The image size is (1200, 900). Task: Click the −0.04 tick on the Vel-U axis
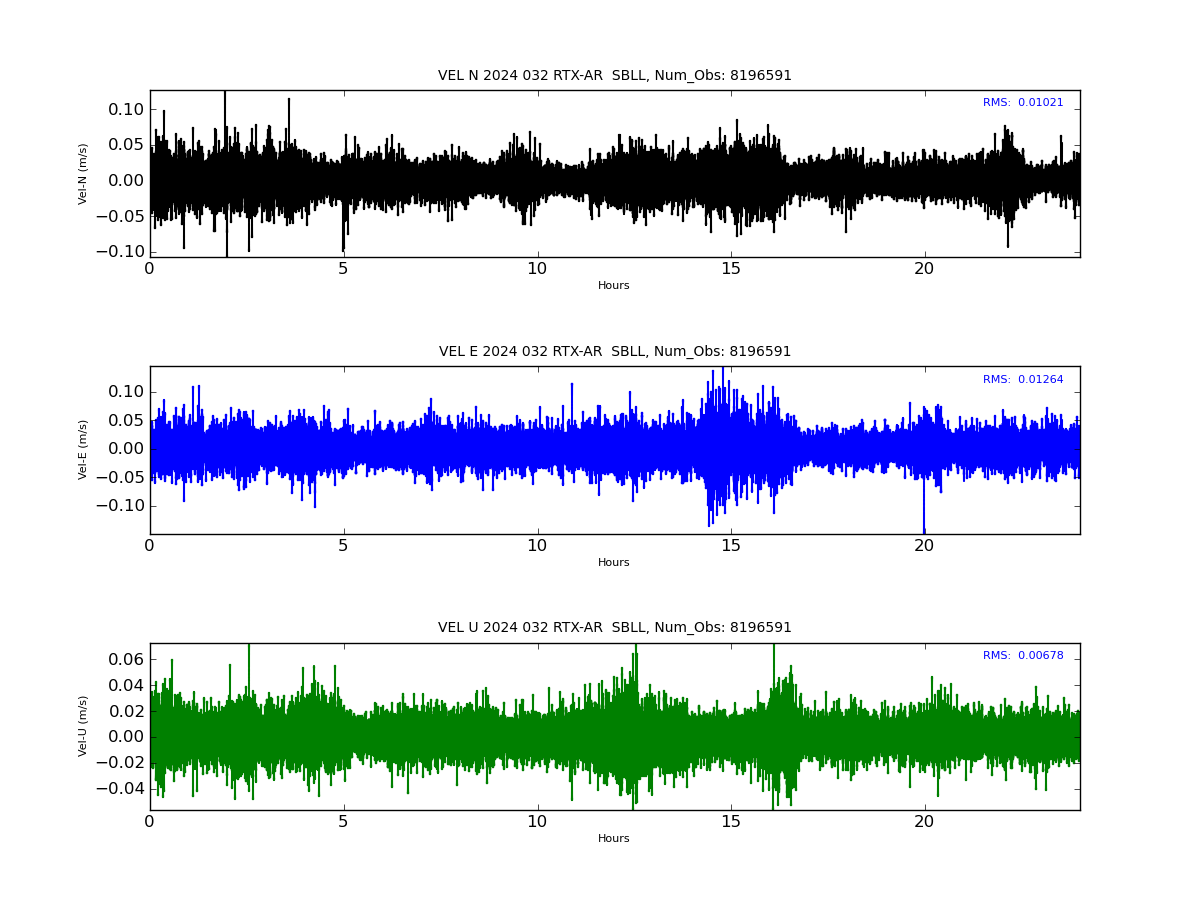tap(121, 789)
